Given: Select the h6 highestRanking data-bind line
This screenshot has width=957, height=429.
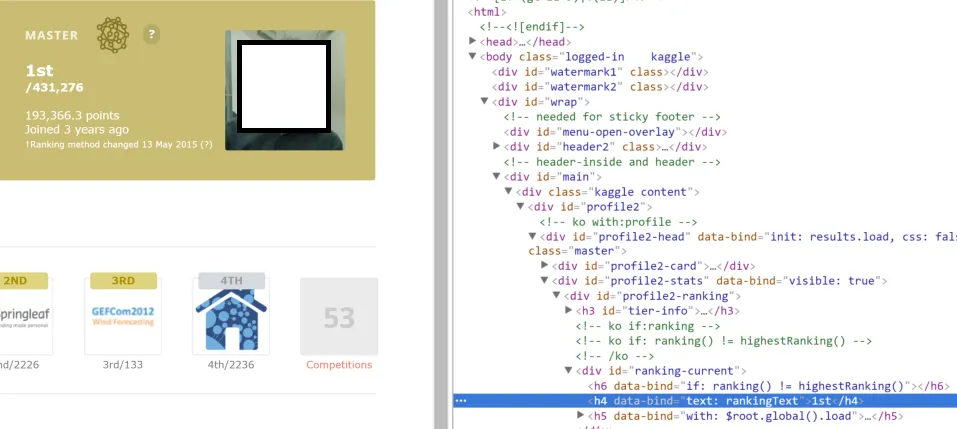Looking at the screenshot, I should pyautogui.click(x=769, y=386).
